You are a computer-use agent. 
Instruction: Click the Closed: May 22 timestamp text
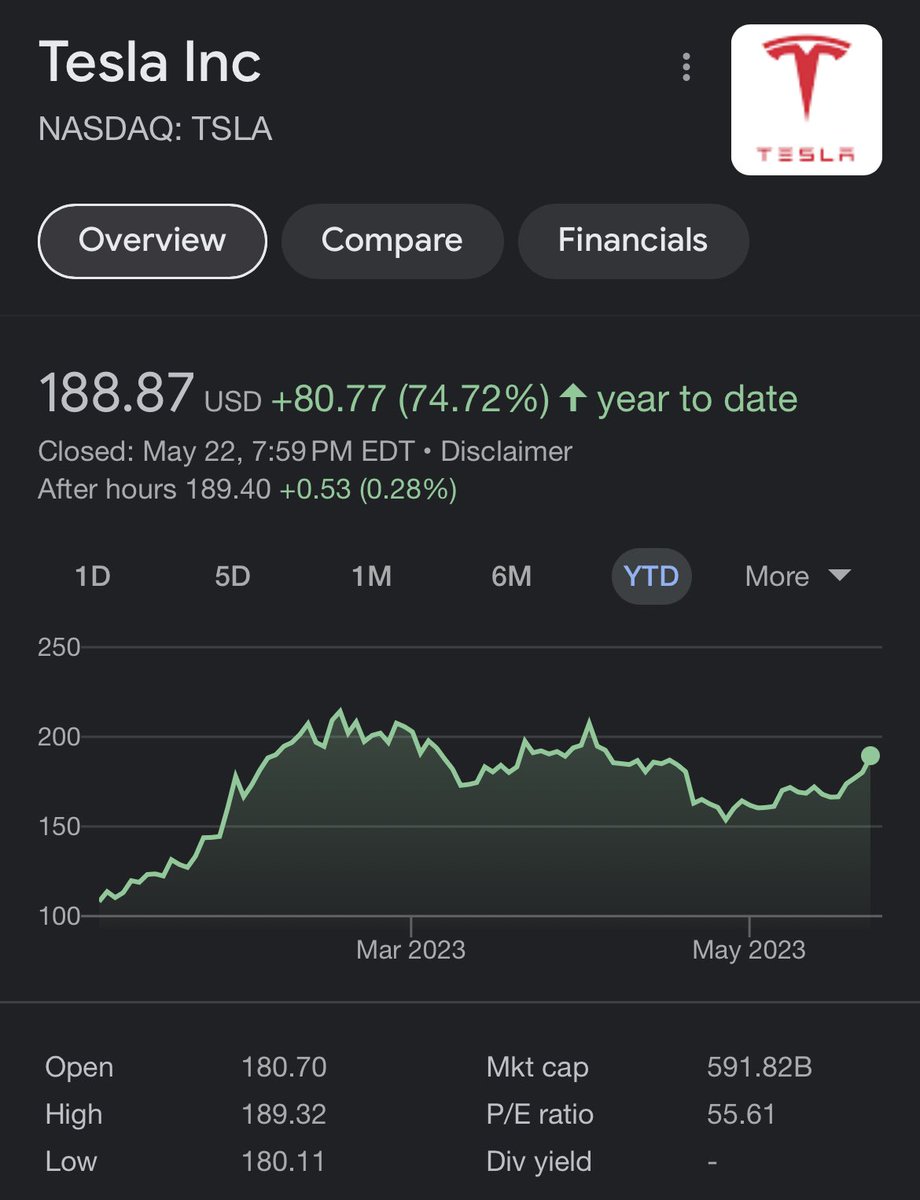point(225,452)
